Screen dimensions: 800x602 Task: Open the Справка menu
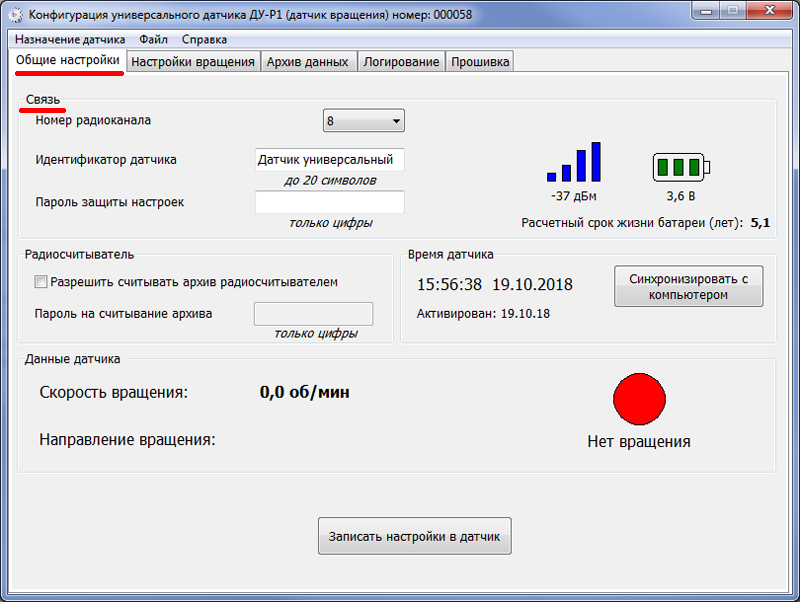coord(204,39)
